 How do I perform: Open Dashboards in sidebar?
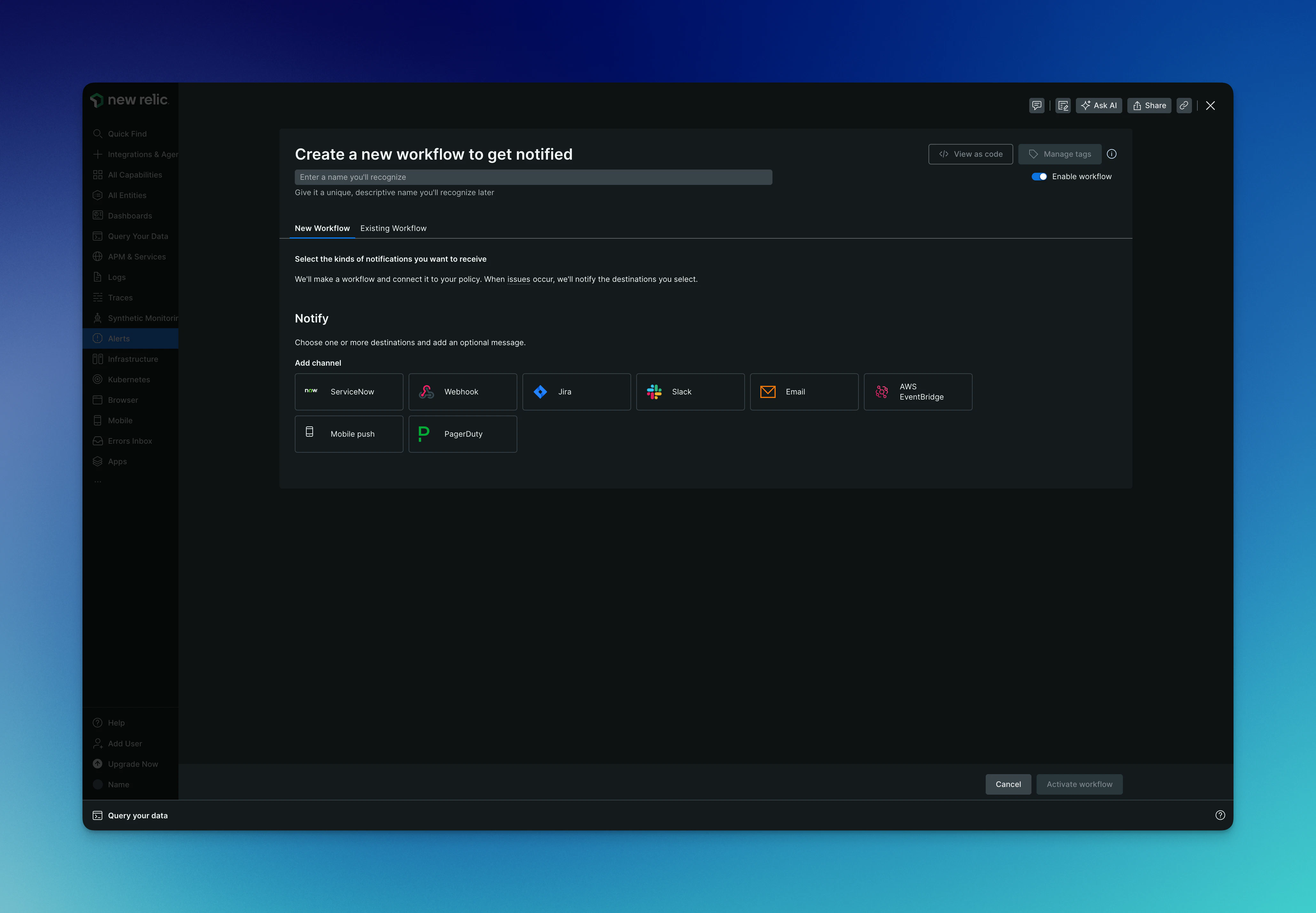pyautogui.click(x=130, y=216)
